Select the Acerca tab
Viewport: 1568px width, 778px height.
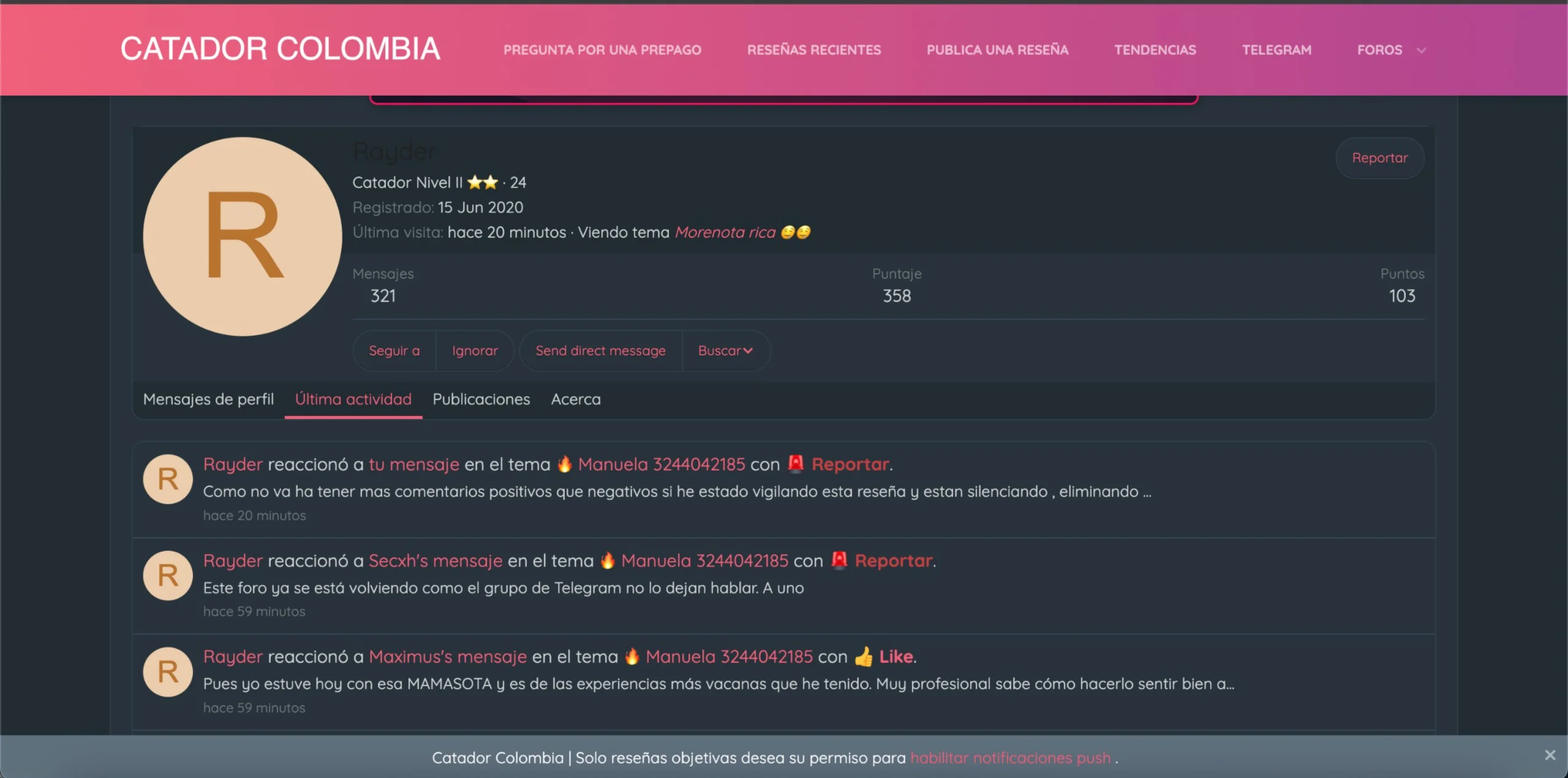click(576, 399)
